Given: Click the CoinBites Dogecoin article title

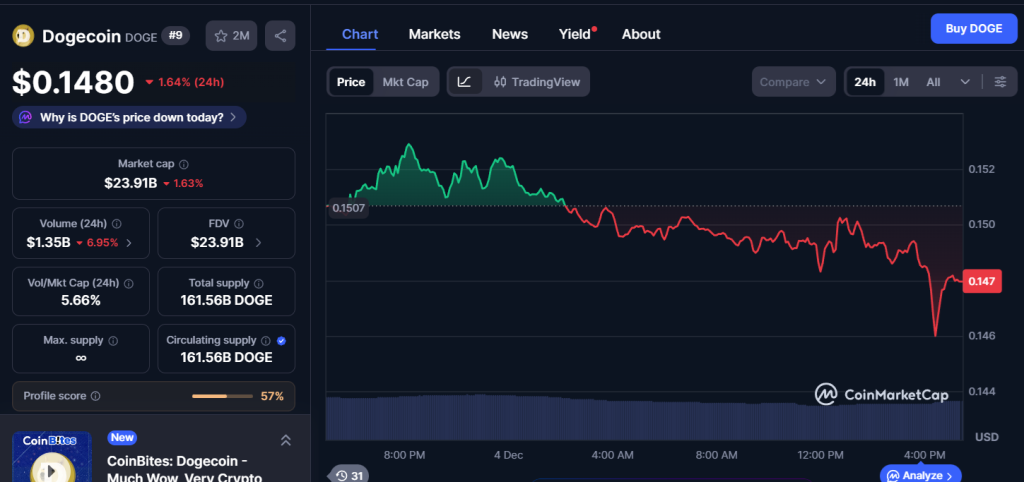Looking at the screenshot, I should 185,468.
